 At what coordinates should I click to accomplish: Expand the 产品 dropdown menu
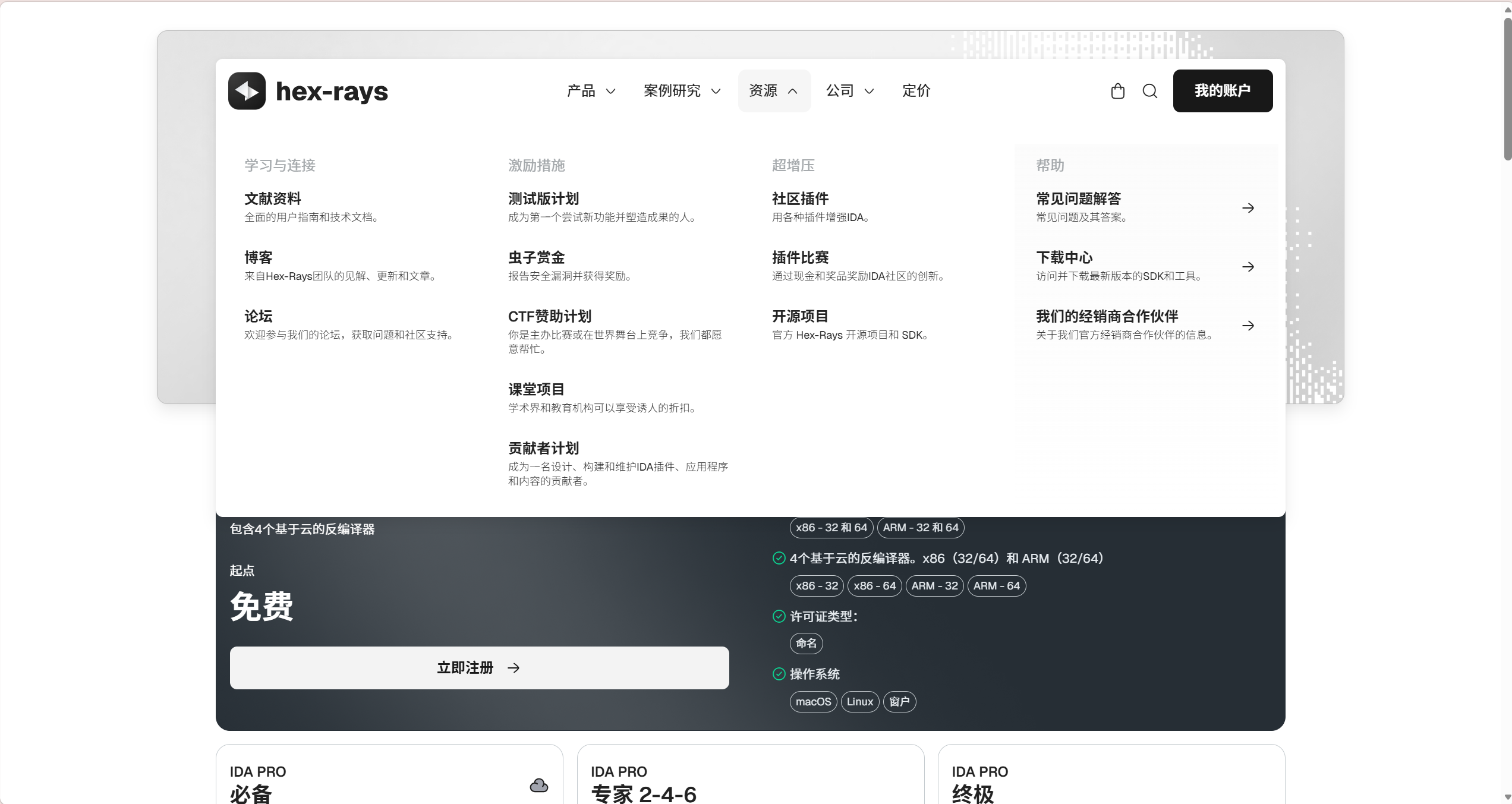coord(591,91)
